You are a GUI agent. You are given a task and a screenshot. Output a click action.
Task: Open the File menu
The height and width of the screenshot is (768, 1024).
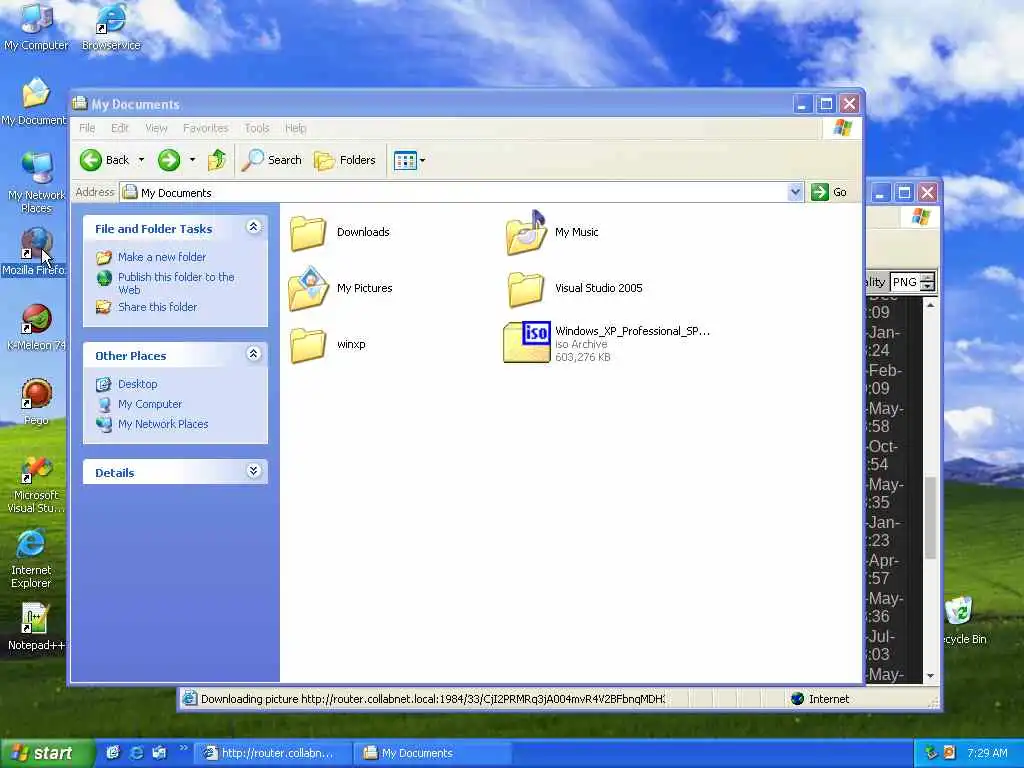click(x=87, y=128)
